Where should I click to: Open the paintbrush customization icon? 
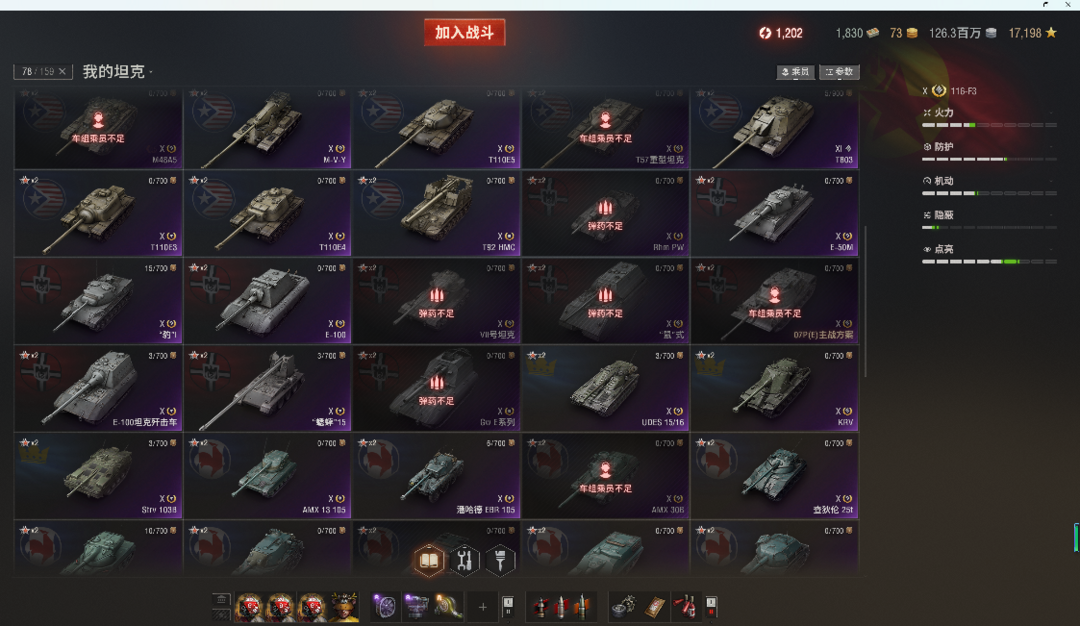click(x=500, y=561)
